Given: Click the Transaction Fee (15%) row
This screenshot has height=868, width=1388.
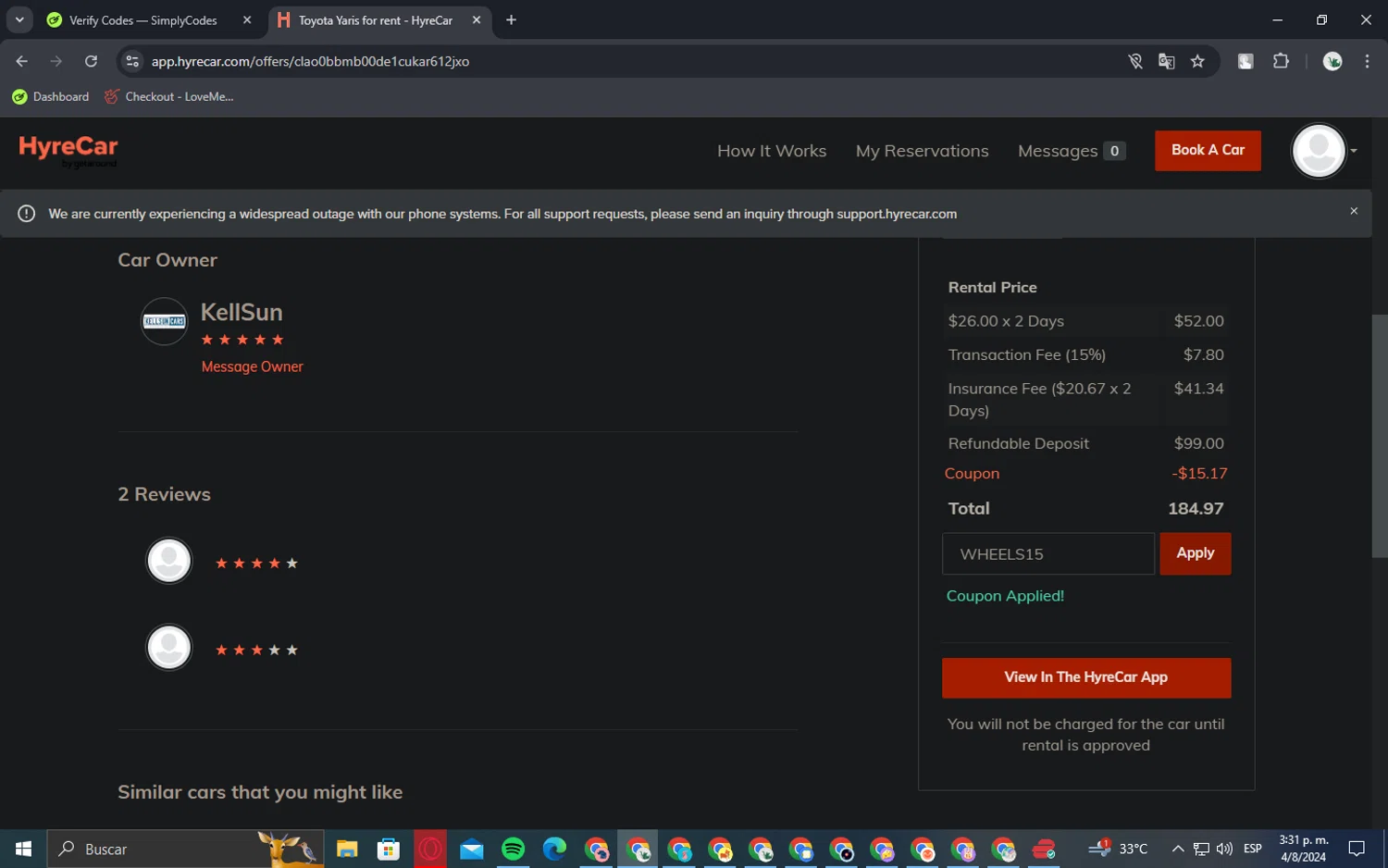Looking at the screenshot, I should tap(1086, 354).
